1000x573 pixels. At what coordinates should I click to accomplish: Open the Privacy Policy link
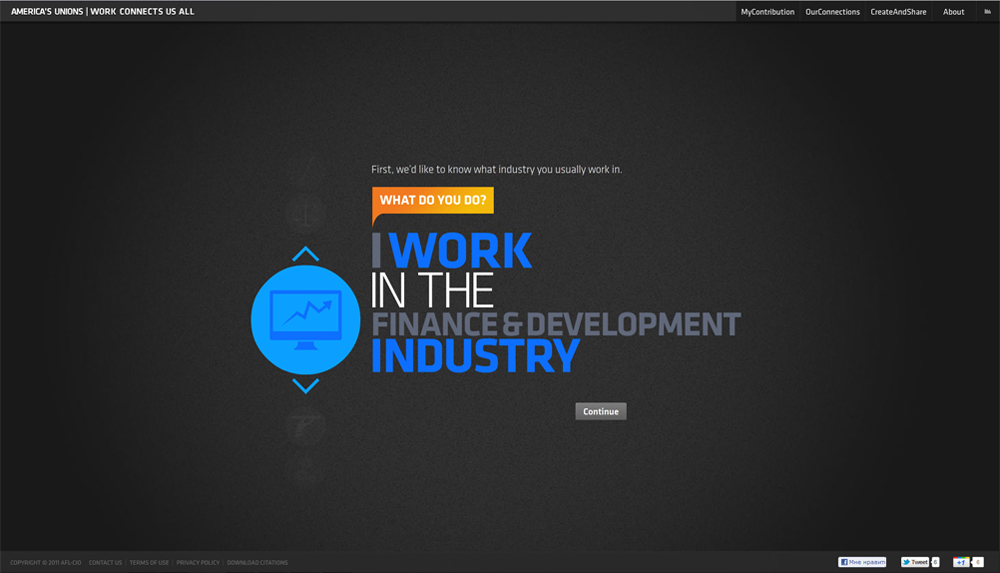pos(198,563)
